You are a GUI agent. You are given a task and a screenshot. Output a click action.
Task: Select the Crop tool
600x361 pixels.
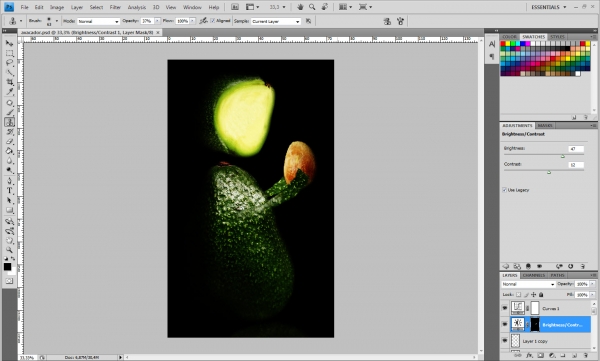9,82
